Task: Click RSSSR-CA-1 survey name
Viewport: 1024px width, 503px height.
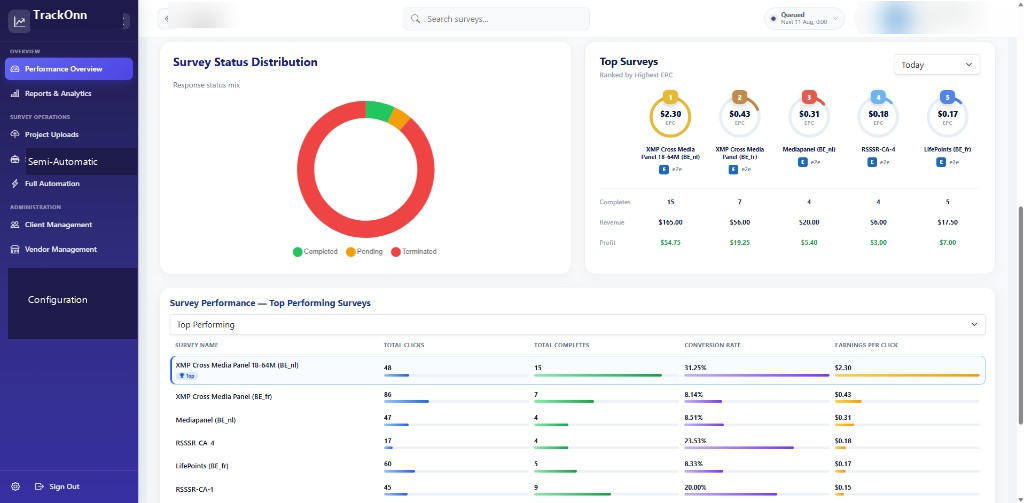Action: click(x=196, y=489)
